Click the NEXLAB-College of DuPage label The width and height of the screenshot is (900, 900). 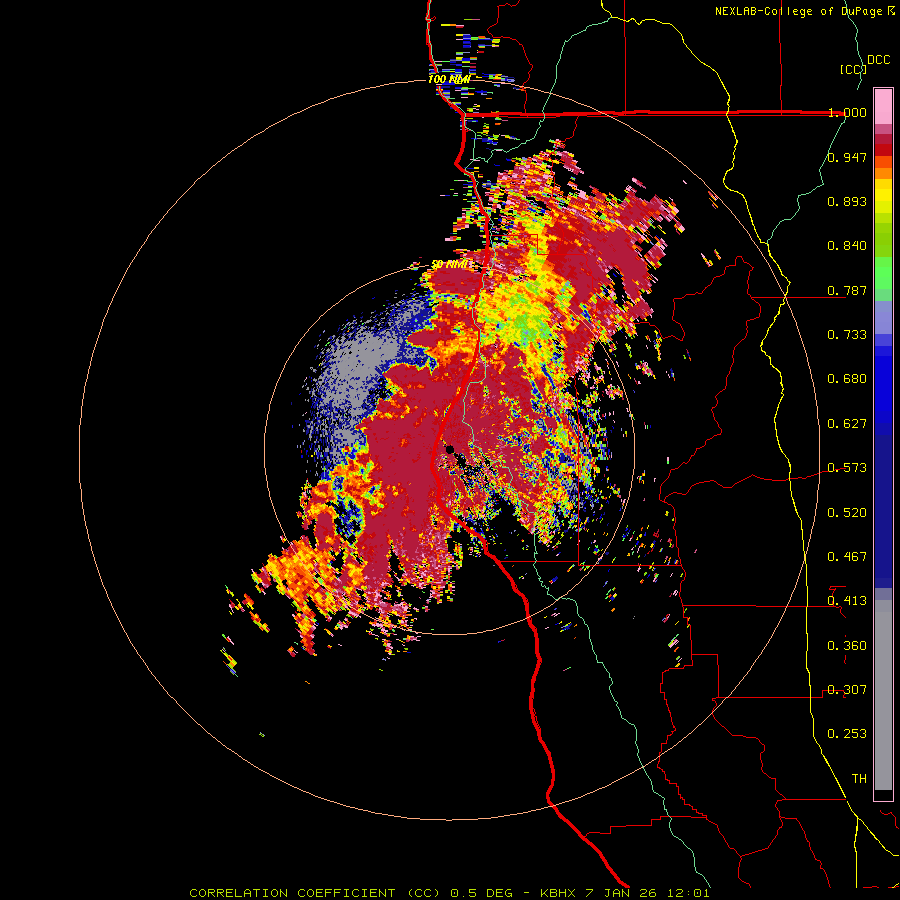(800, 11)
